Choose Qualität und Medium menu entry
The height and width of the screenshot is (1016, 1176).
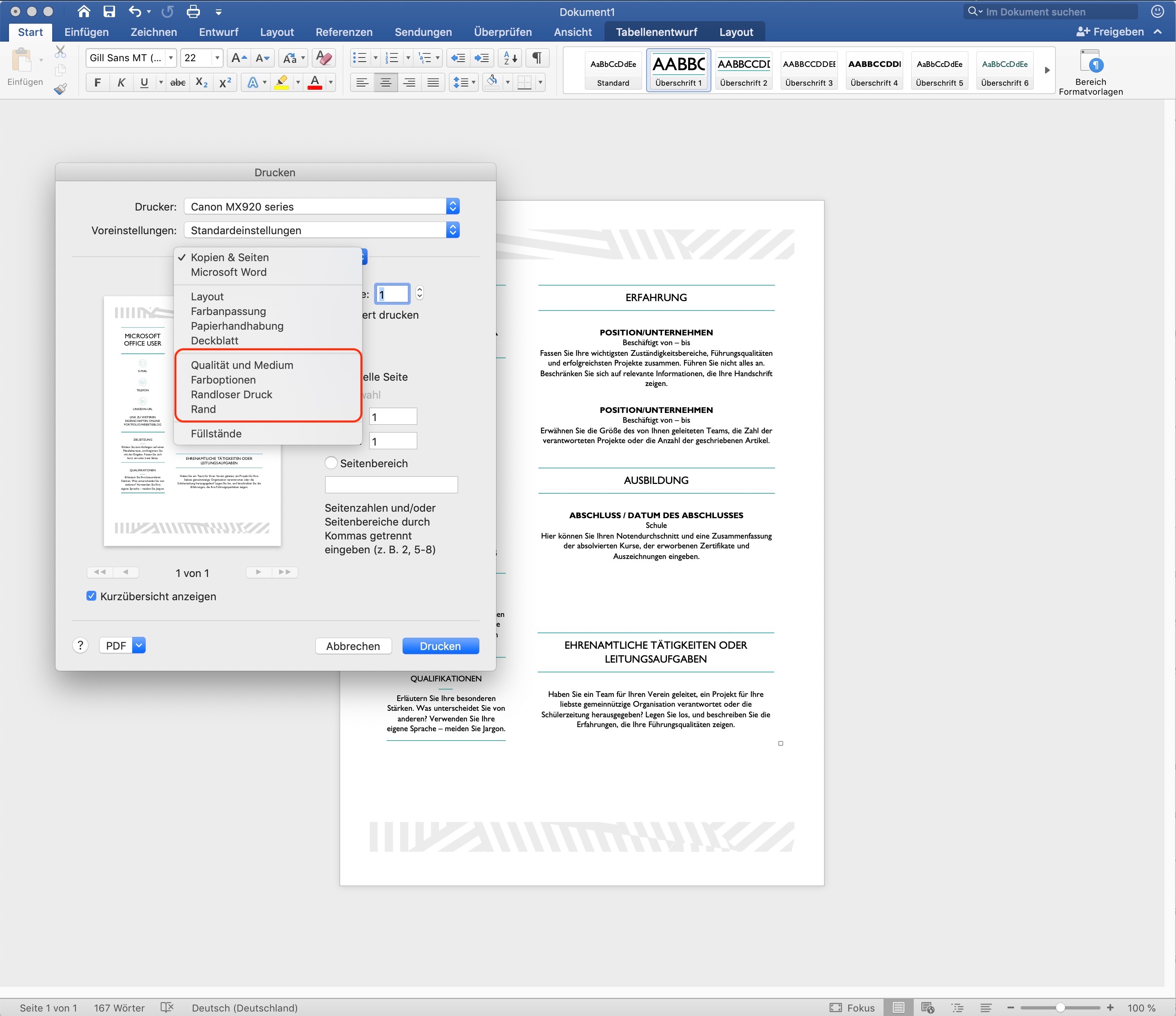[242, 365]
